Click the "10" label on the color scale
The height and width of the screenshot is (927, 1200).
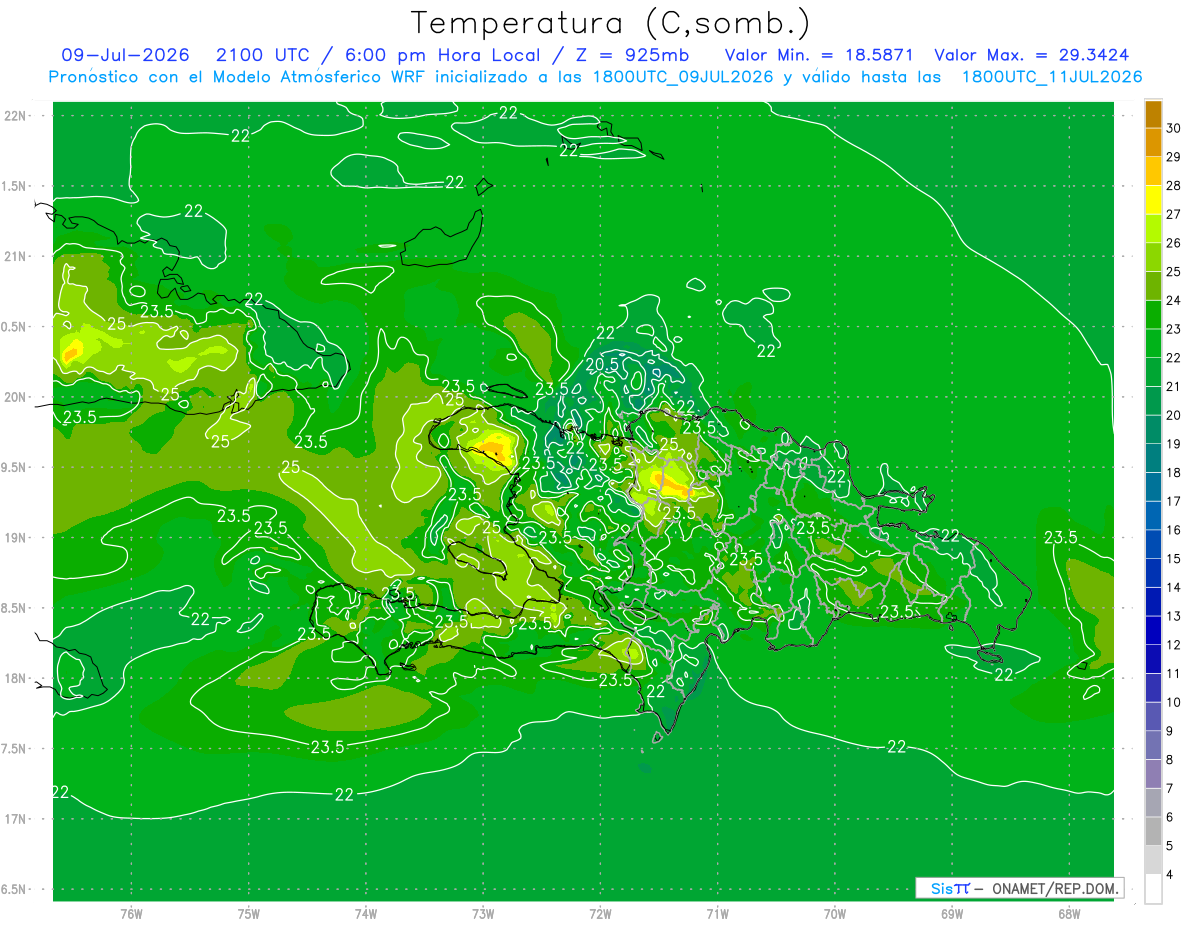(1173, 703)
